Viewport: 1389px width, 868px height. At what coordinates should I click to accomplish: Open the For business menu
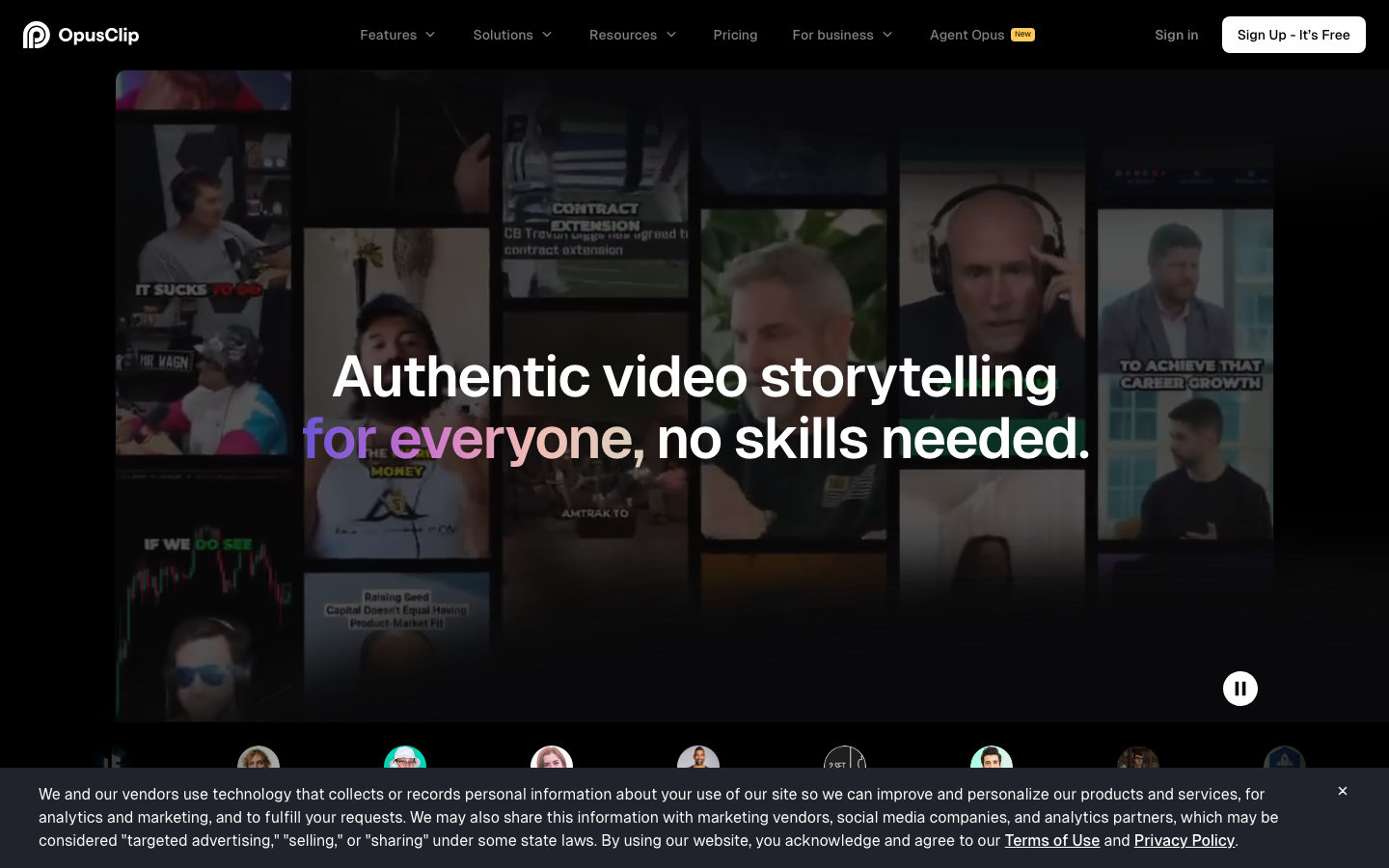point(842,35)
